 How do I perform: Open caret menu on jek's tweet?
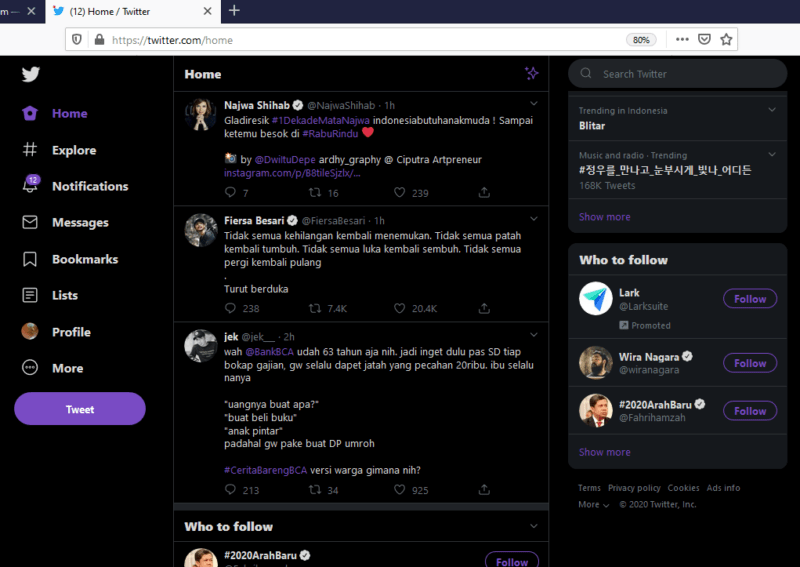point(534,335)
